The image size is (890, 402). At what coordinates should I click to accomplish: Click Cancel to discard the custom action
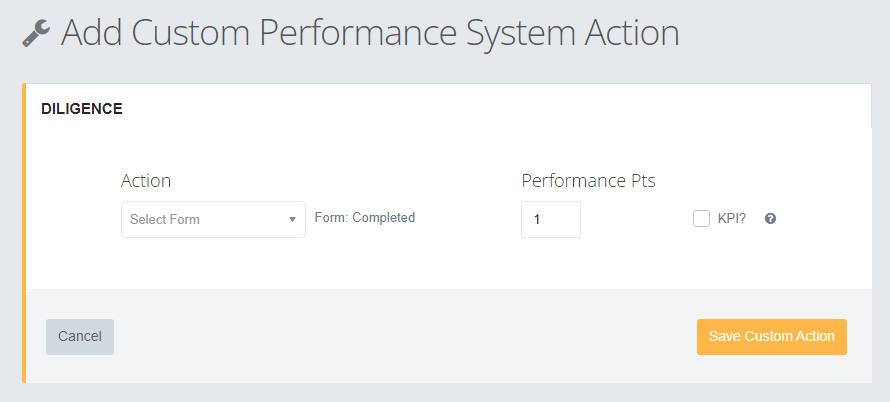coord(80,337)
